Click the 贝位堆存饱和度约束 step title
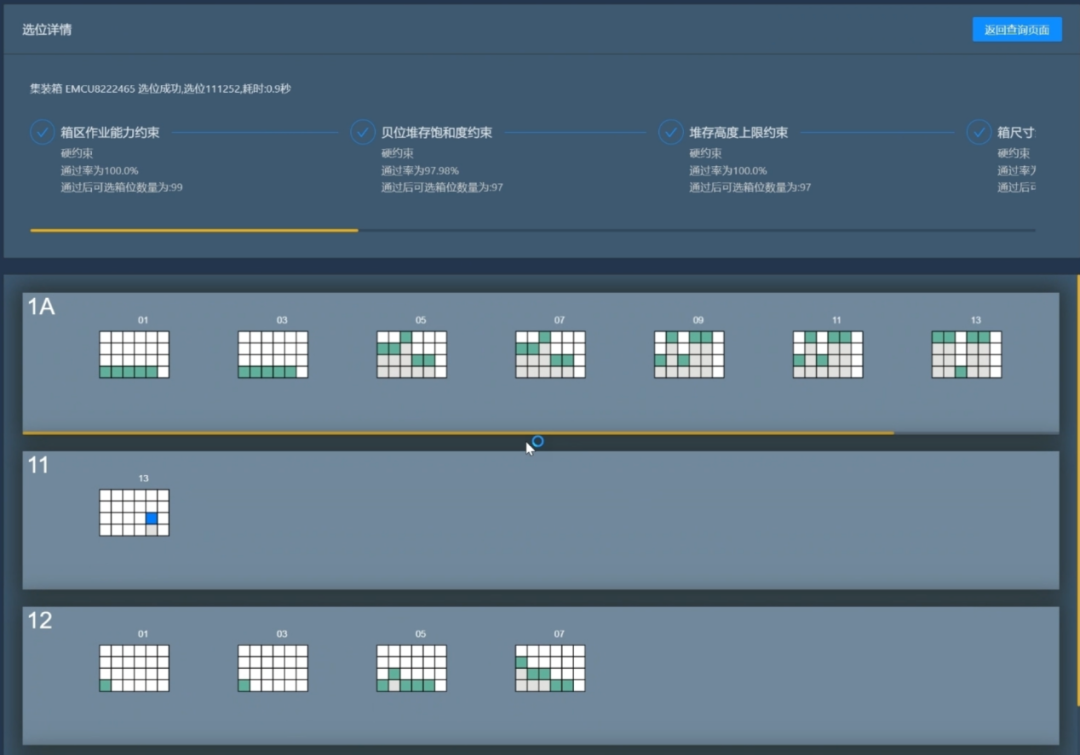 (437, 132)
